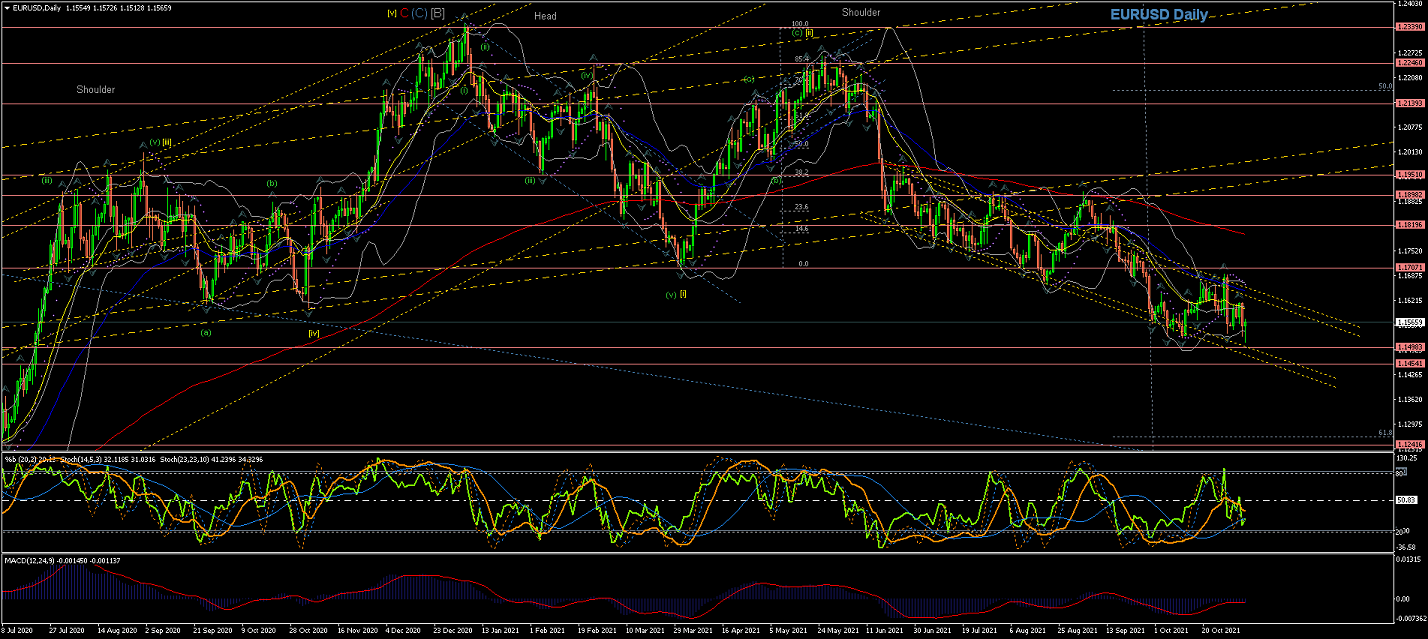Image resolution: width=1428 pixels, height=639 pixels.
Task: Click the Fibonacci 38.2 level label
Action: pos(801,172)
